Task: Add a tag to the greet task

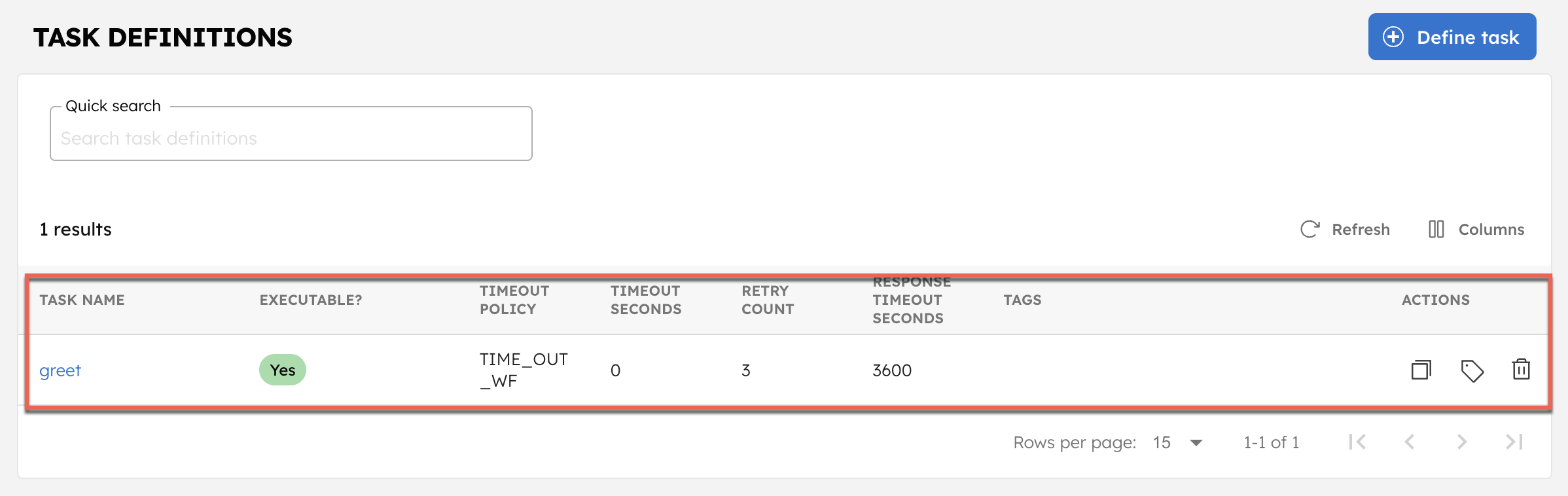Action: (x=1472, y=370)
